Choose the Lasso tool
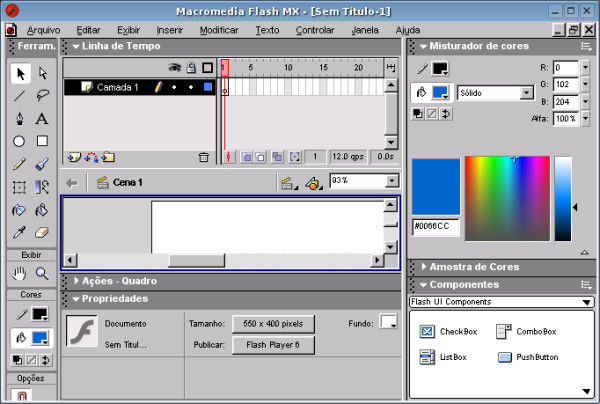Screen dimensions: 600x404 click(42, 96)
